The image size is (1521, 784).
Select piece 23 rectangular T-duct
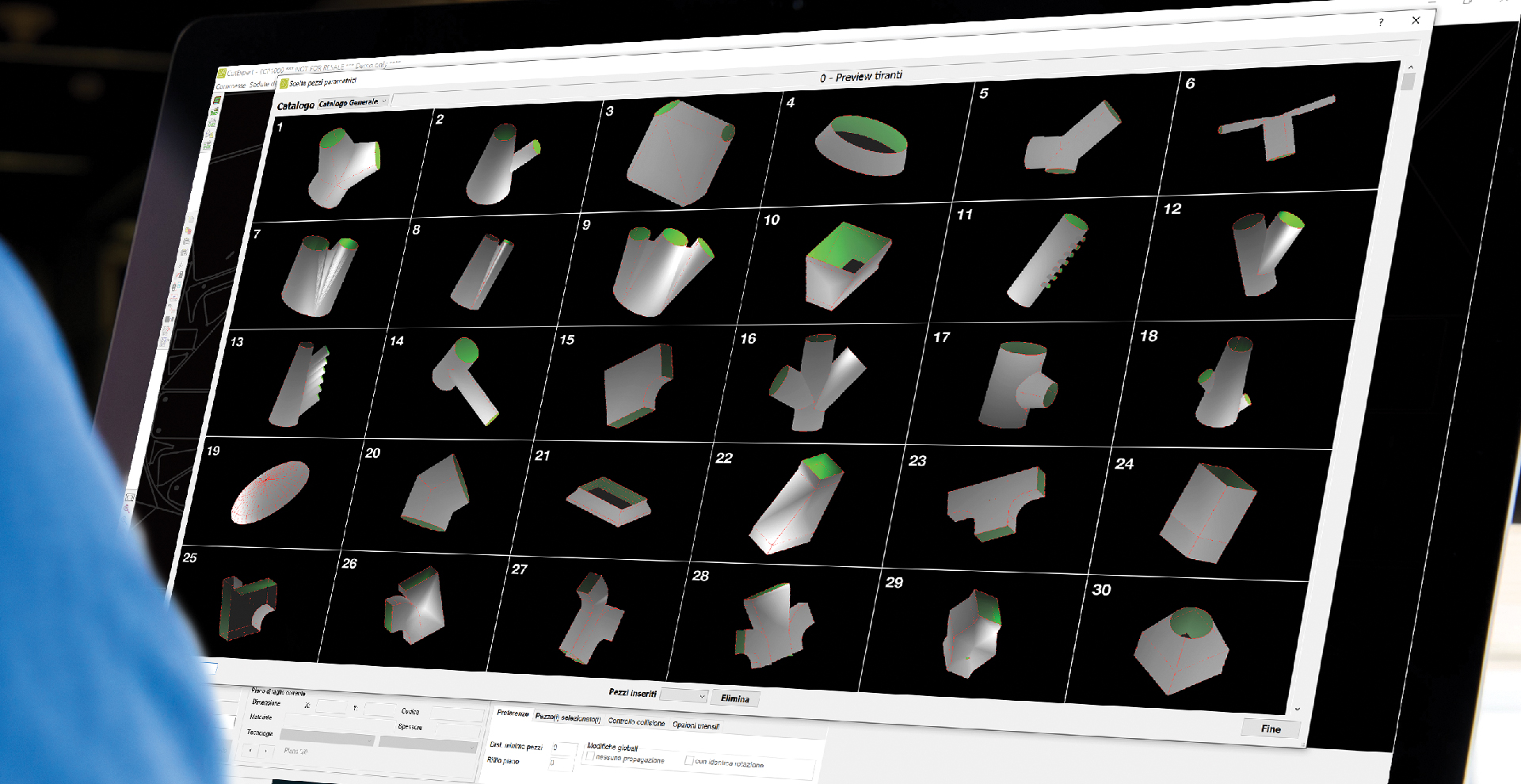click(x=997, y=504)
